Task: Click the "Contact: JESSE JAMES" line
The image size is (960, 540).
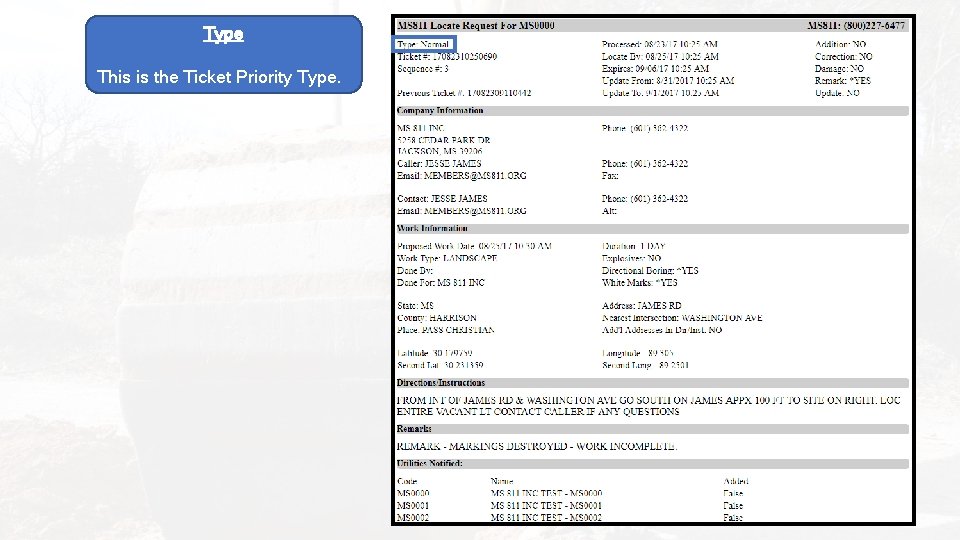Action: (x=442, y=199)
